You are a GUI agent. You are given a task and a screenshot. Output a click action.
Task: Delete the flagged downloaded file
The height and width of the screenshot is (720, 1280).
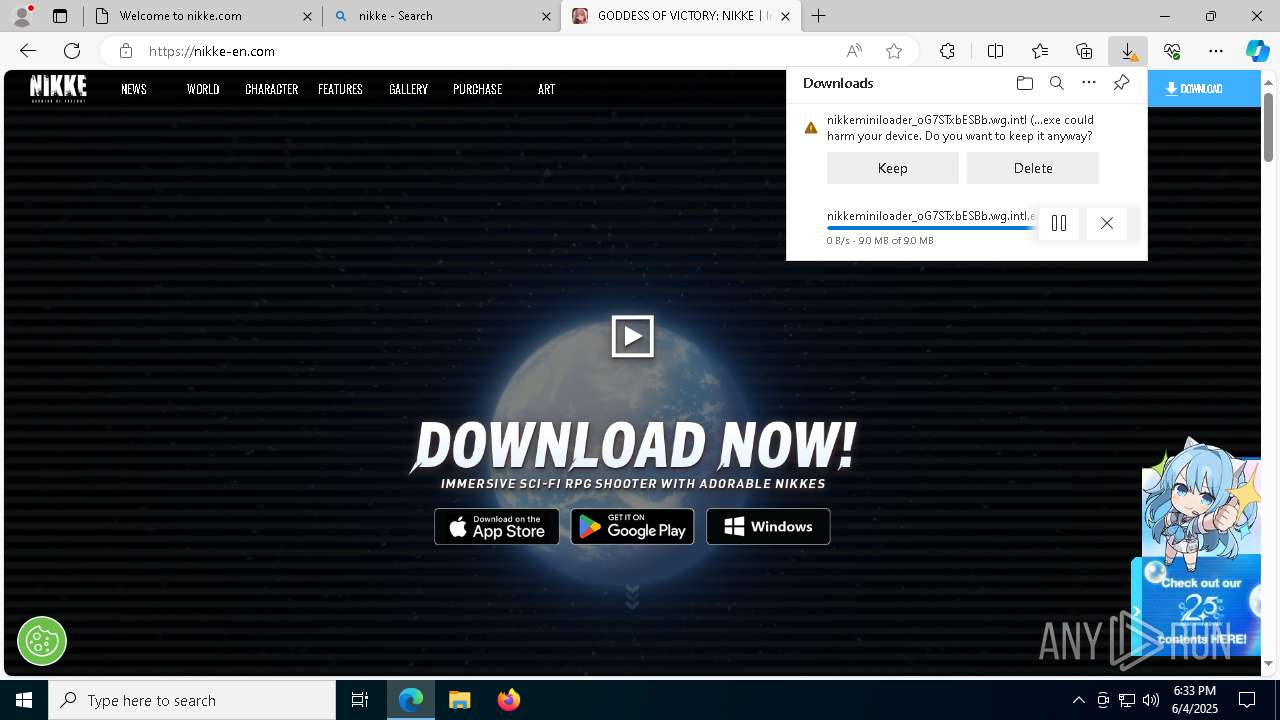(x=1033, y=168)
